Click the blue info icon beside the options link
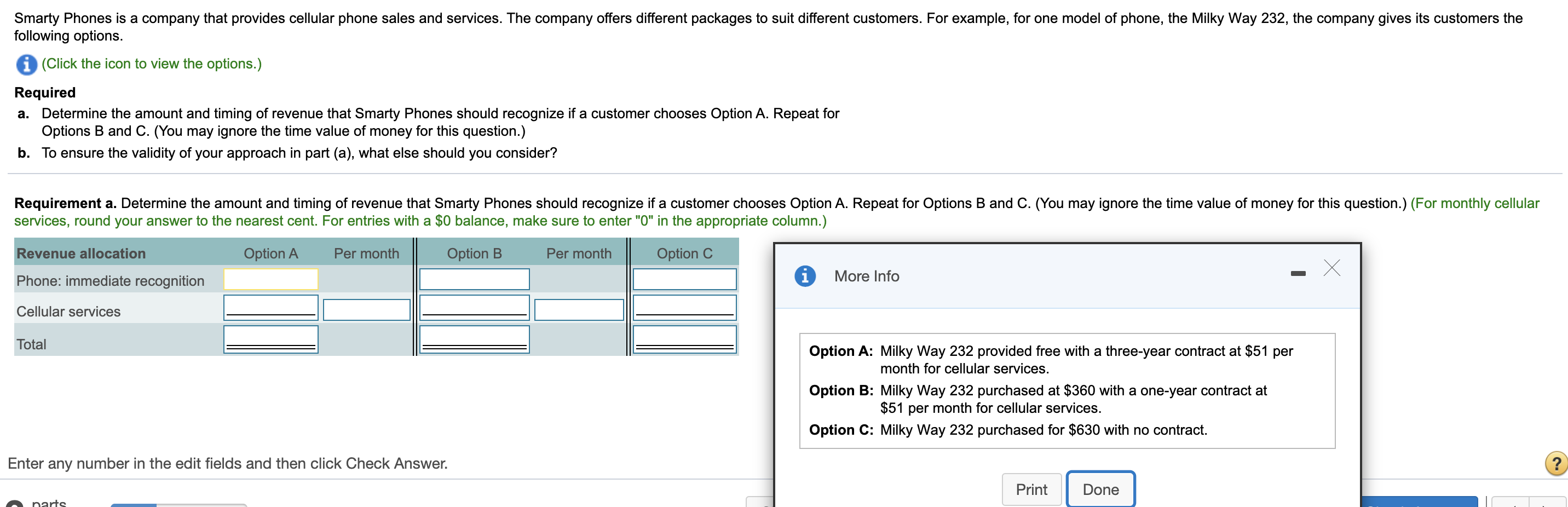This screenshot has height=507, width=1568. point(26,64)
